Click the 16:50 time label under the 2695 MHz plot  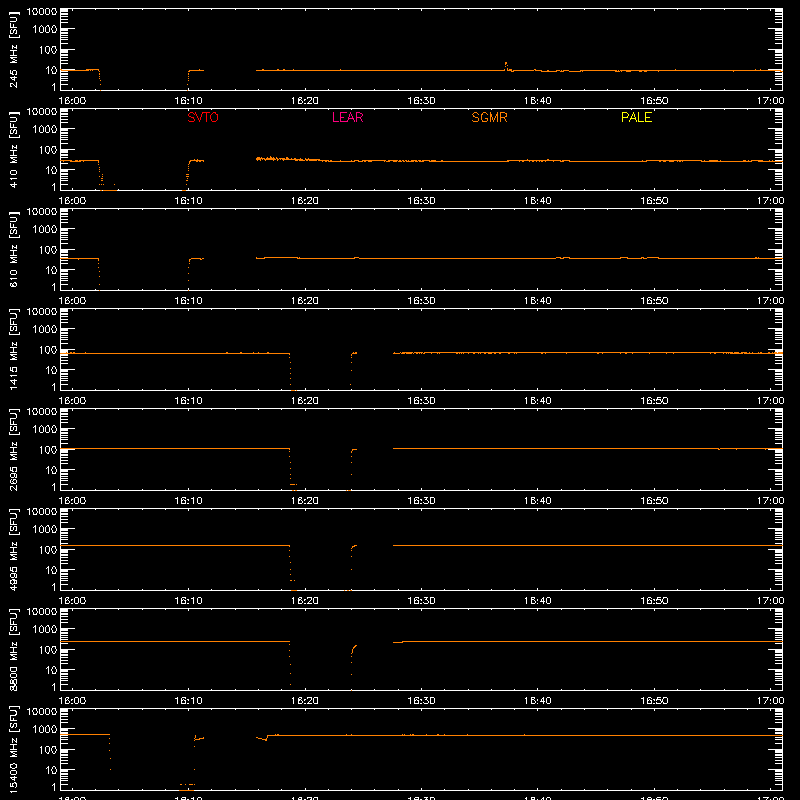point(654,501)
